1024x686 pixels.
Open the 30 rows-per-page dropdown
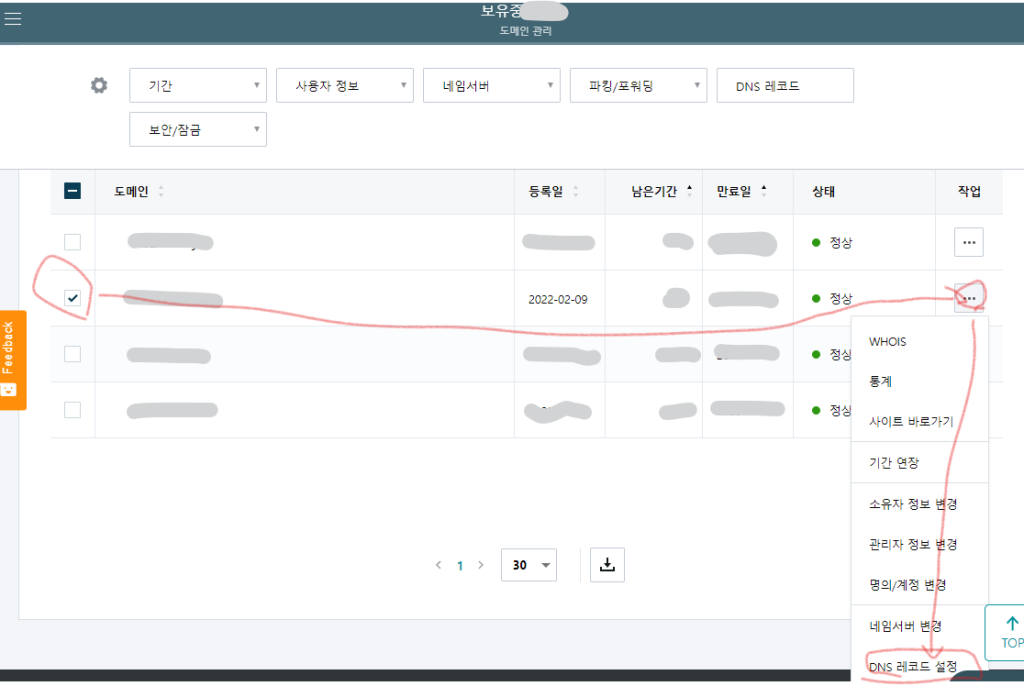point(528,565)
